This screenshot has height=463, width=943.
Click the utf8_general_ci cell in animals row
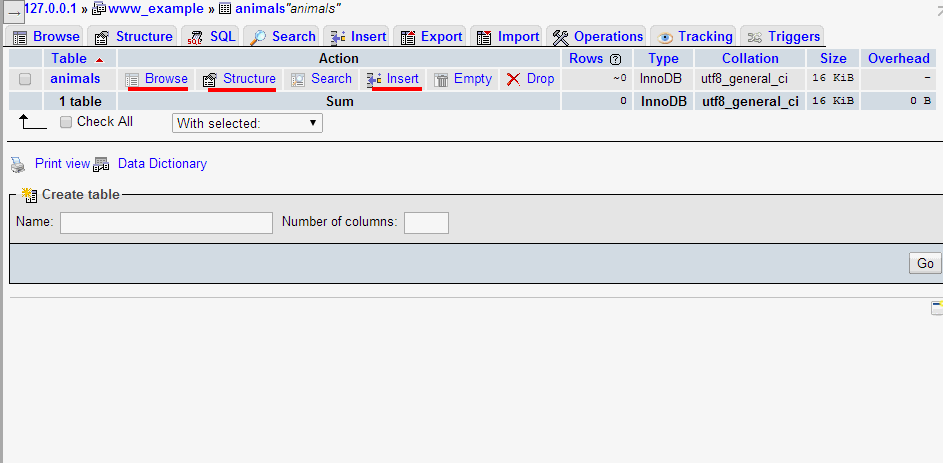[x=745, y=79]
